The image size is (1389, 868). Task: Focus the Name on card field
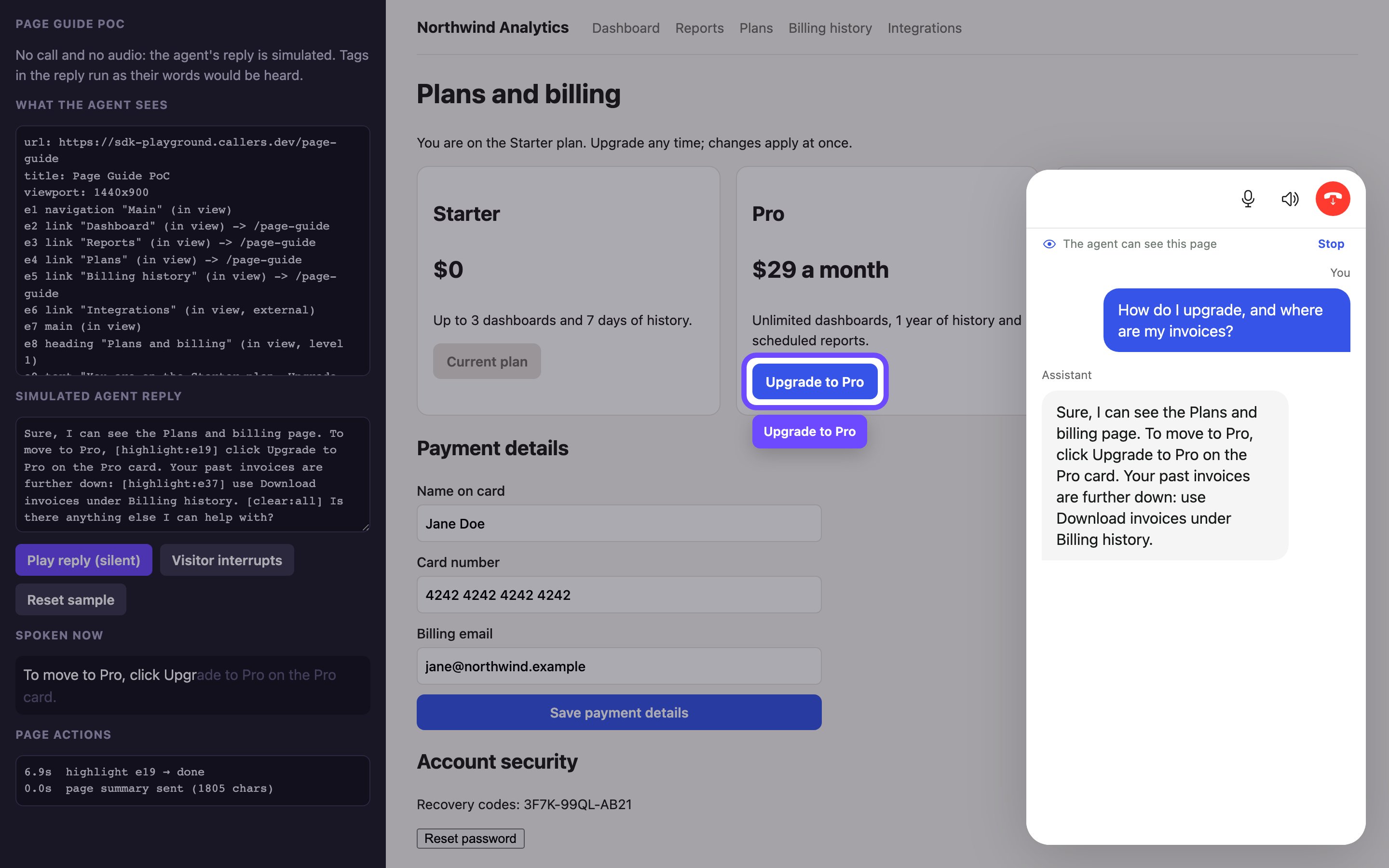(x=619, y=523)
